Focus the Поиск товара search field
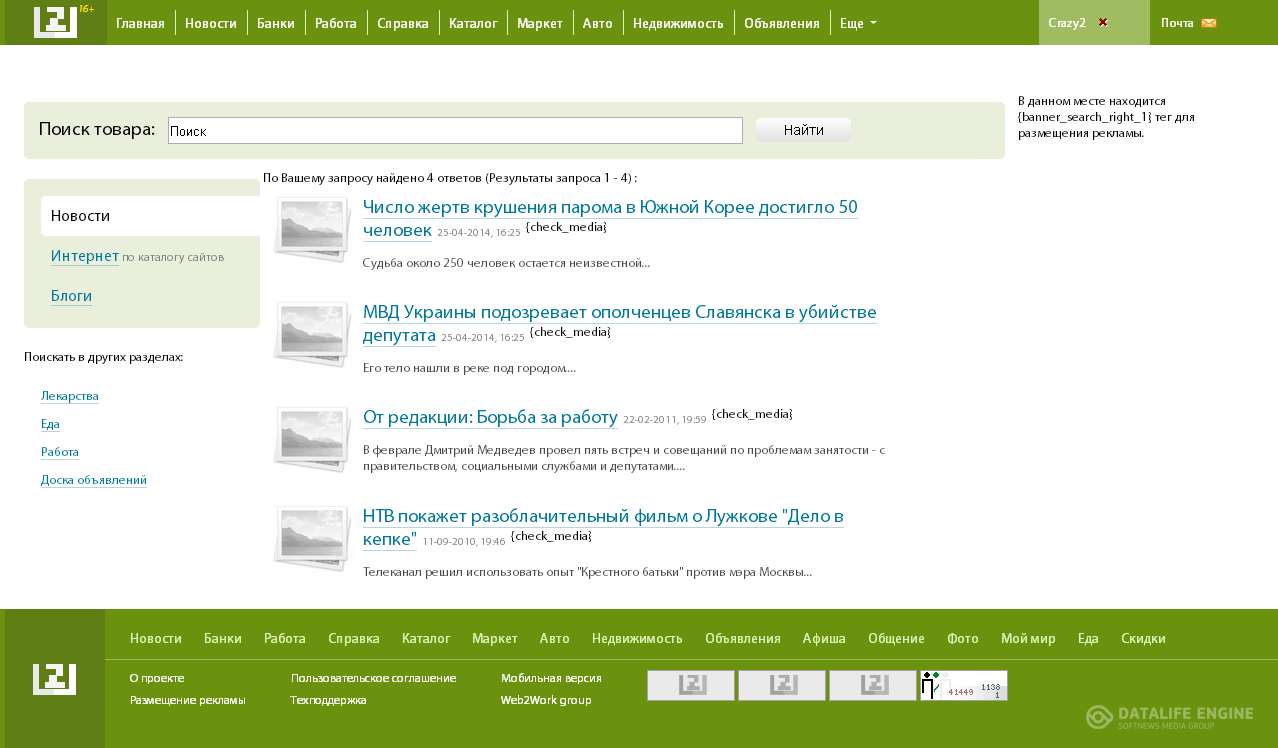This screenshot has width=1278, height=748. 455,131
